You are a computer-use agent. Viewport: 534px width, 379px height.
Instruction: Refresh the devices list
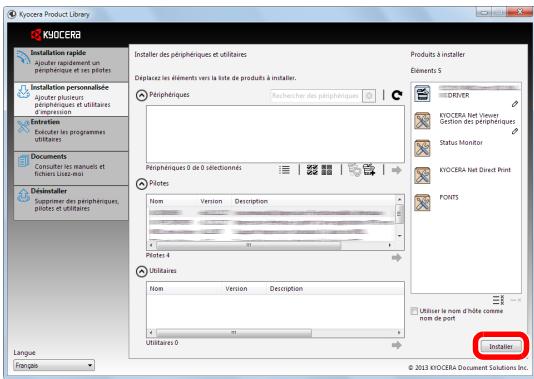pos(397,95)
